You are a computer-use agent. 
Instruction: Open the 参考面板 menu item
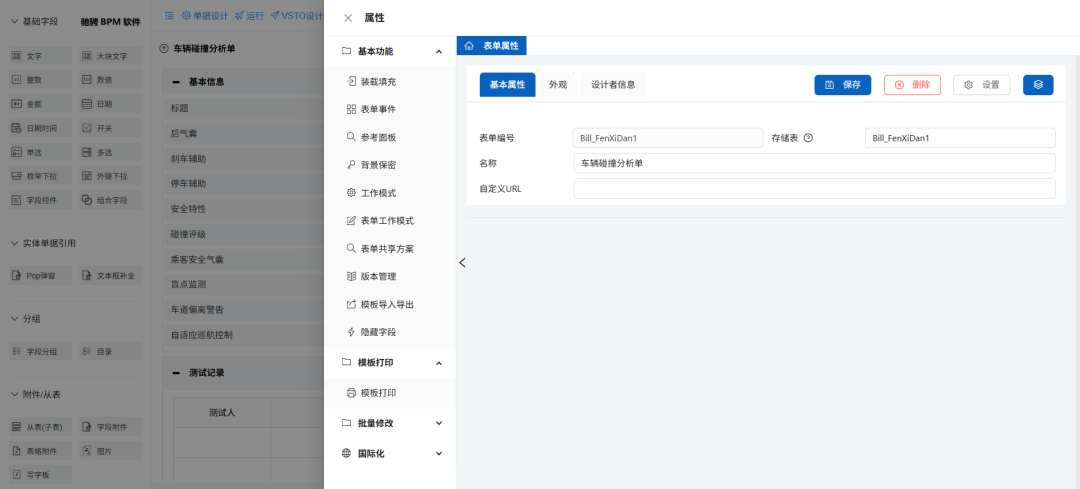point(390,137)
